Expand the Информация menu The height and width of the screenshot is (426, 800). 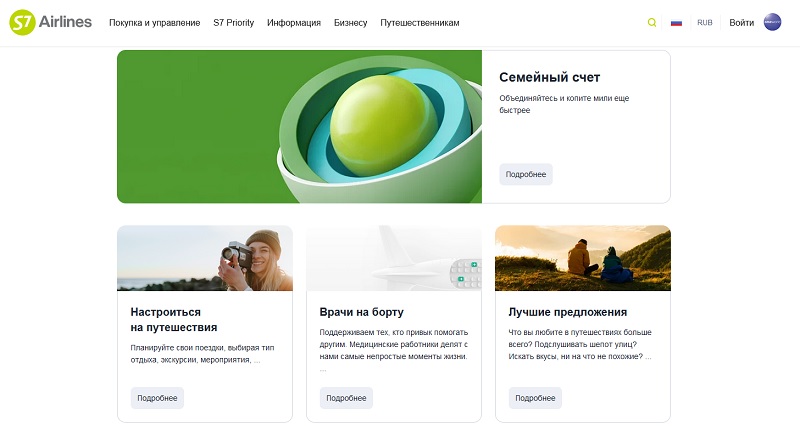[x=294, y=22]
